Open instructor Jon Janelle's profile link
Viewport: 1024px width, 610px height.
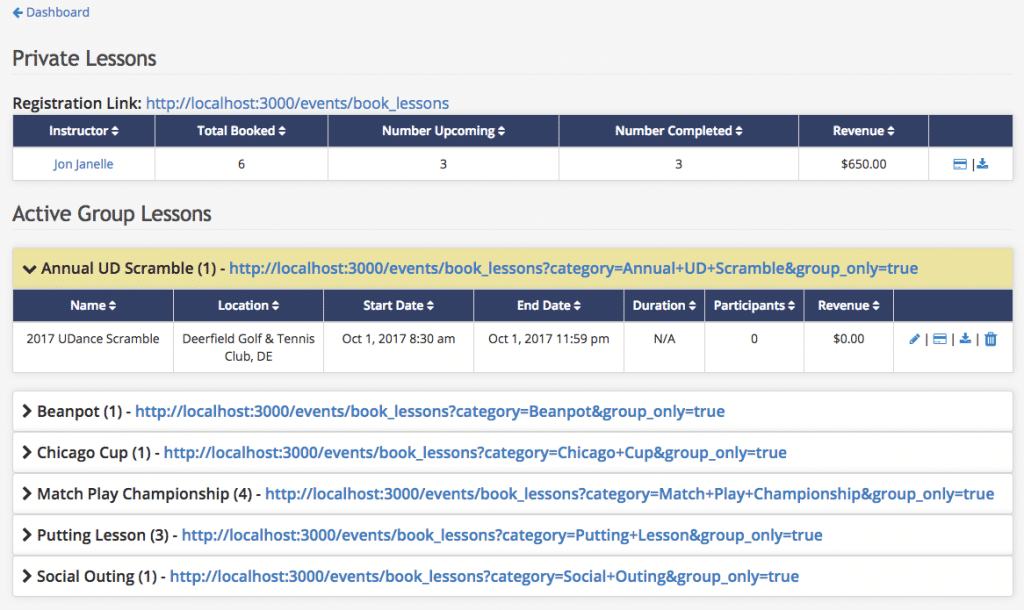click(x=84, y=164)
